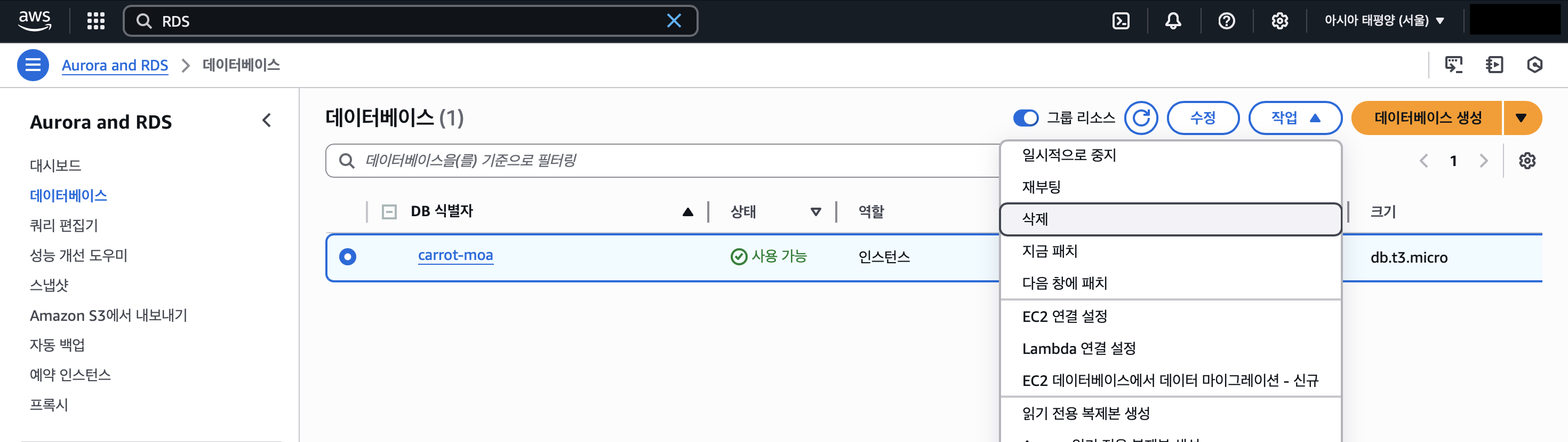This screenshot has width=1568, height=442.
Task: Click the hexagon clock icon at top right
Action: (1534, 65)
